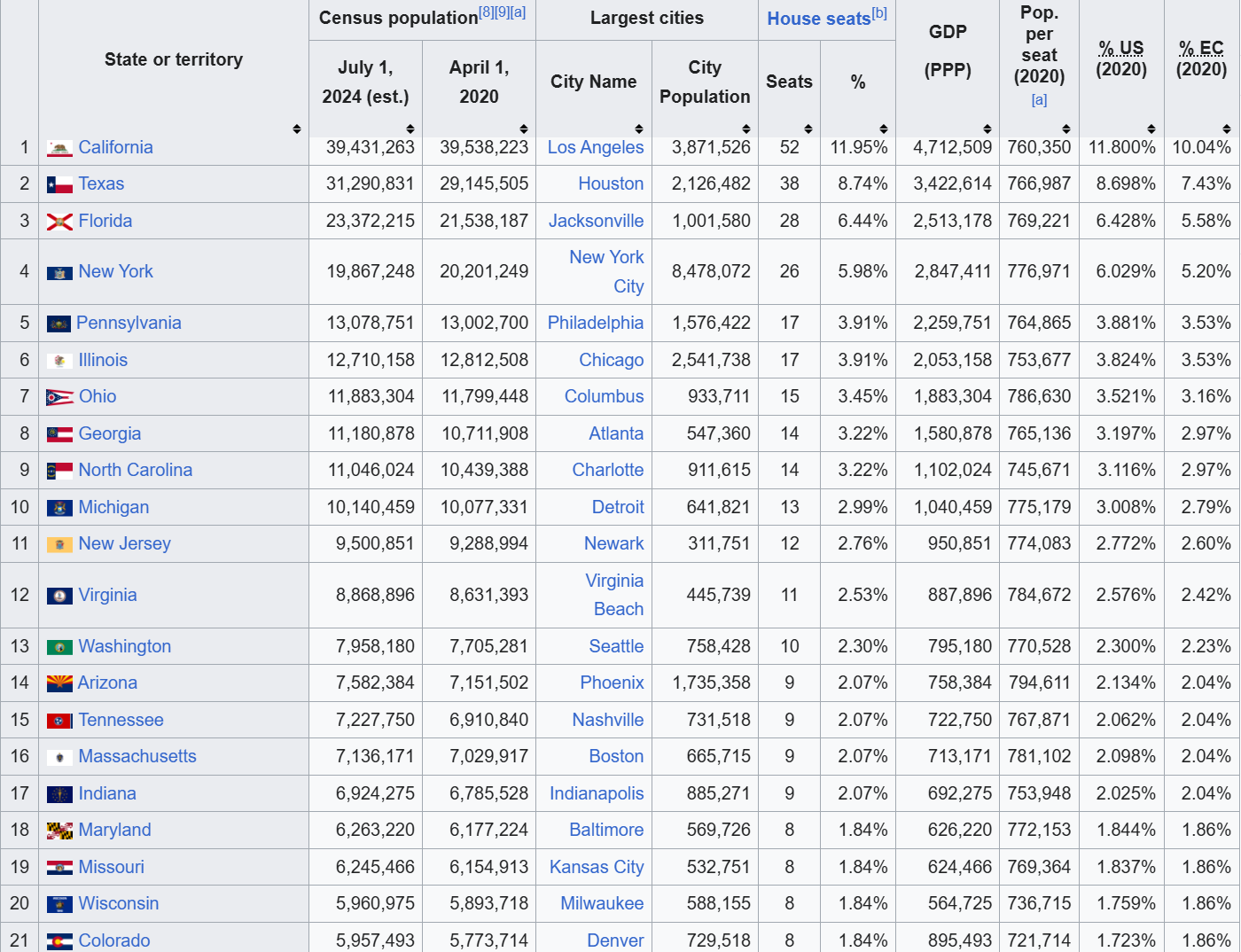Sort by City Name column
Viewport: 1241px width, 952px height.
[638, 129]
